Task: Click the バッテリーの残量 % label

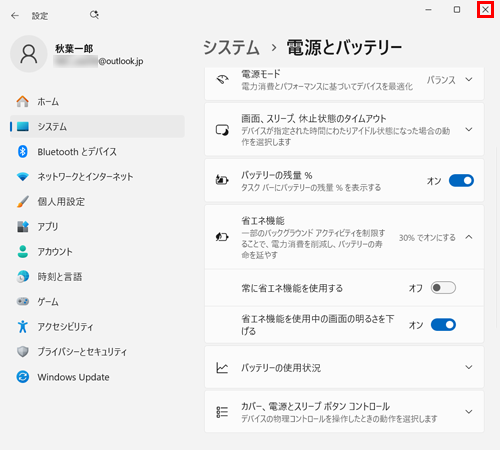Action: pos(277,175)
